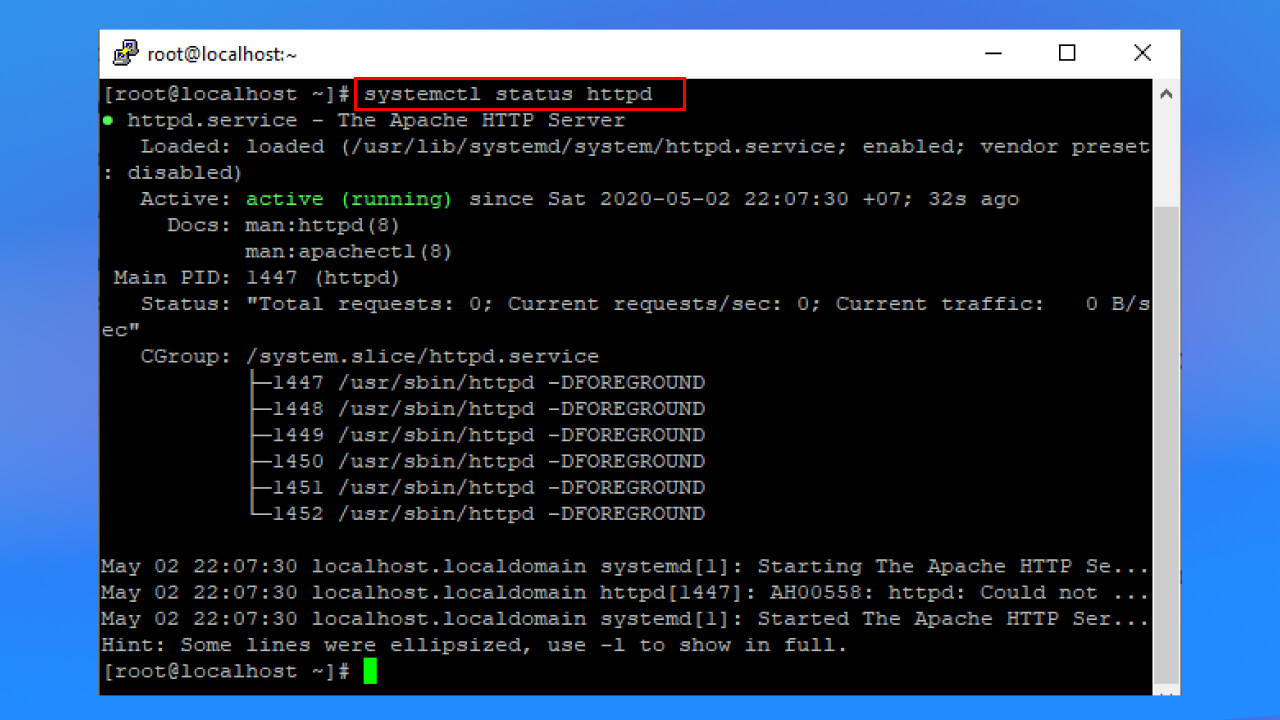Image resolution: width=1280 pixels, height=720 pixels.
Task: Click 'CGroup: /system.slice/httpd.service' line
Action: click(369, 357)
